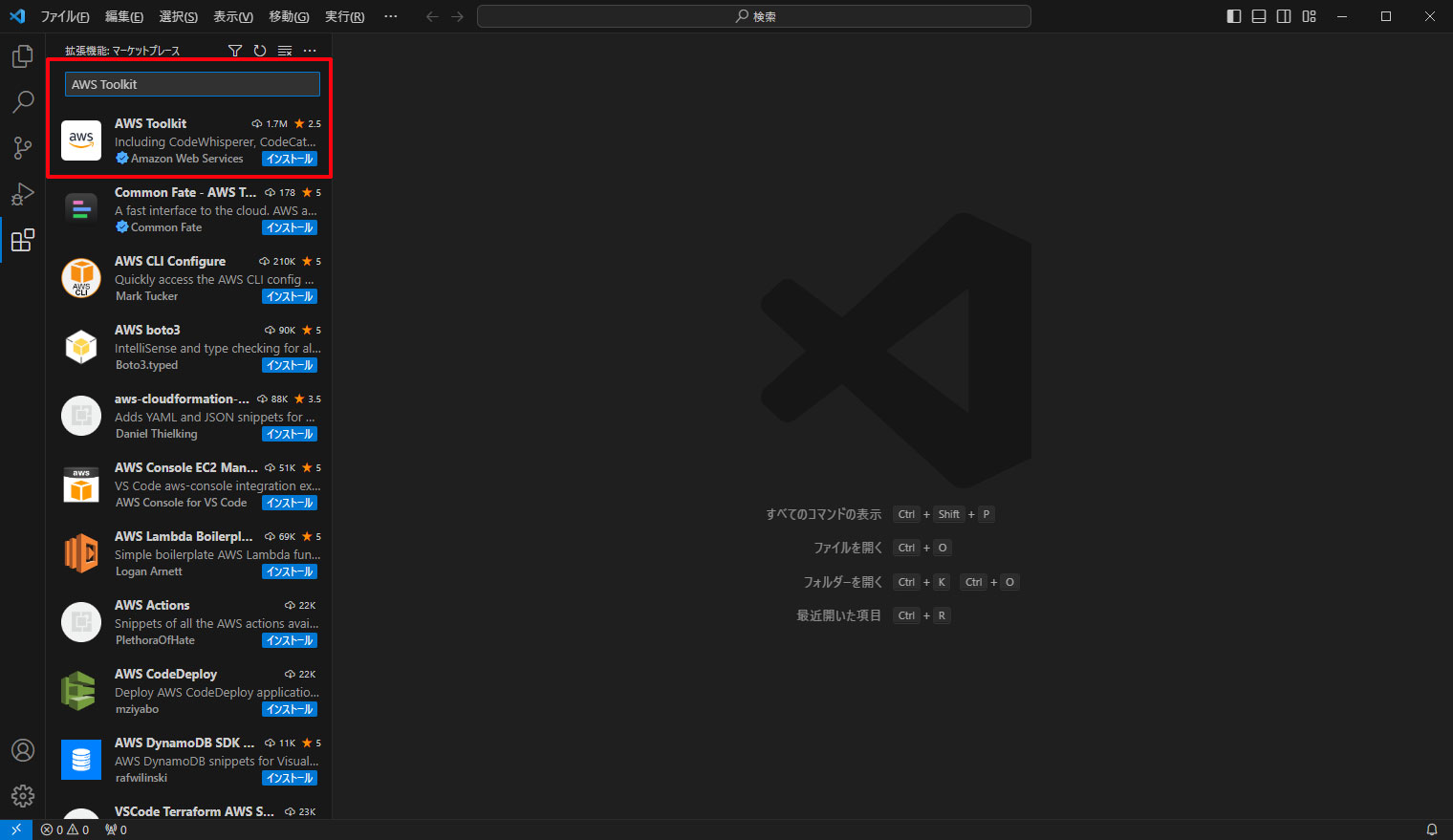Install the AWS Toolkit extension

(290, 159)
